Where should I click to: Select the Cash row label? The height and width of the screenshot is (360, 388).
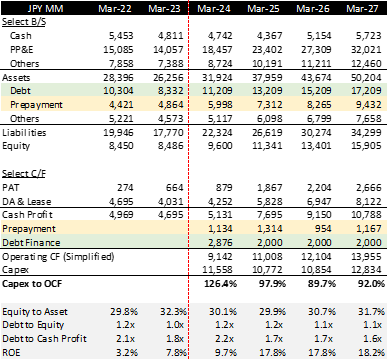pyautogui.click(x=21, y=36)
